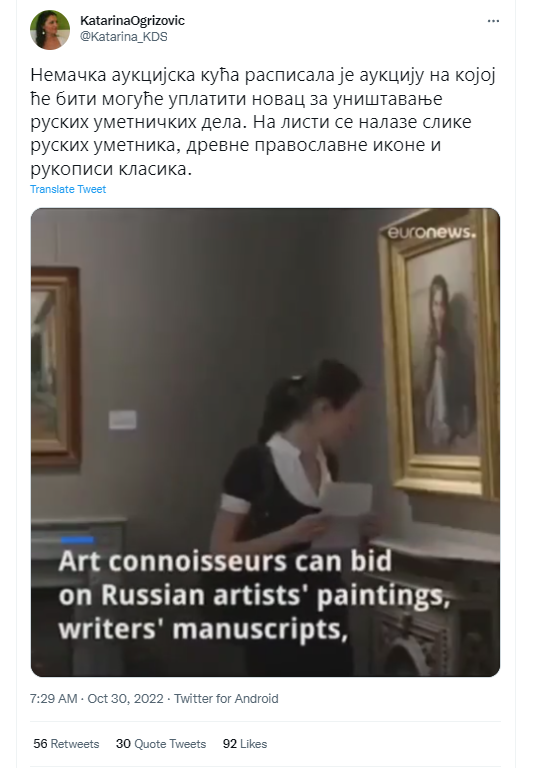Click the small white wall label in the video
The height and width of the screenshot is (768, 535).
[122, 420]
